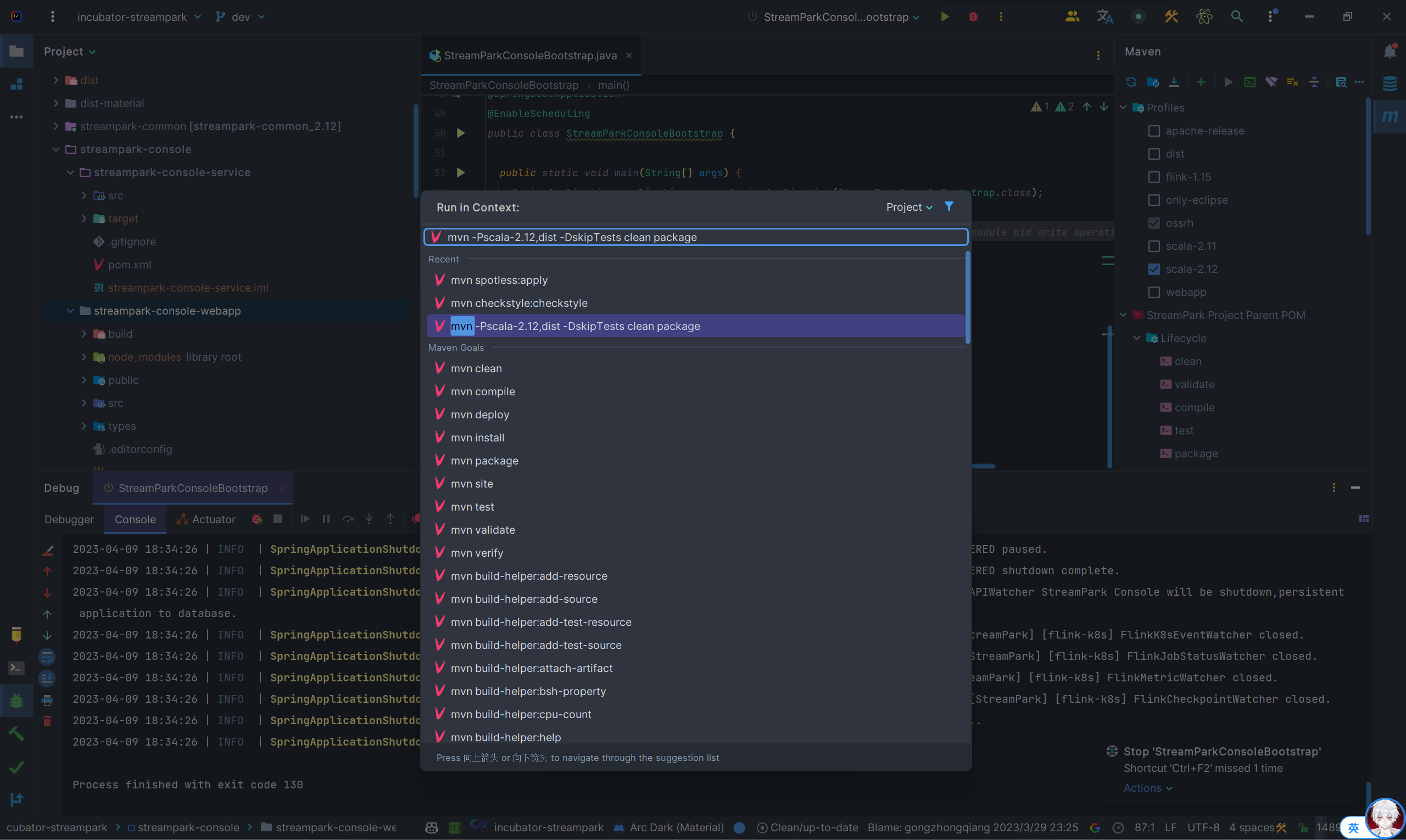Viewport: 1406px width, 840px height.
Task: Enable the scala-2.11 profile checkbox
Action: point(1153,246)
